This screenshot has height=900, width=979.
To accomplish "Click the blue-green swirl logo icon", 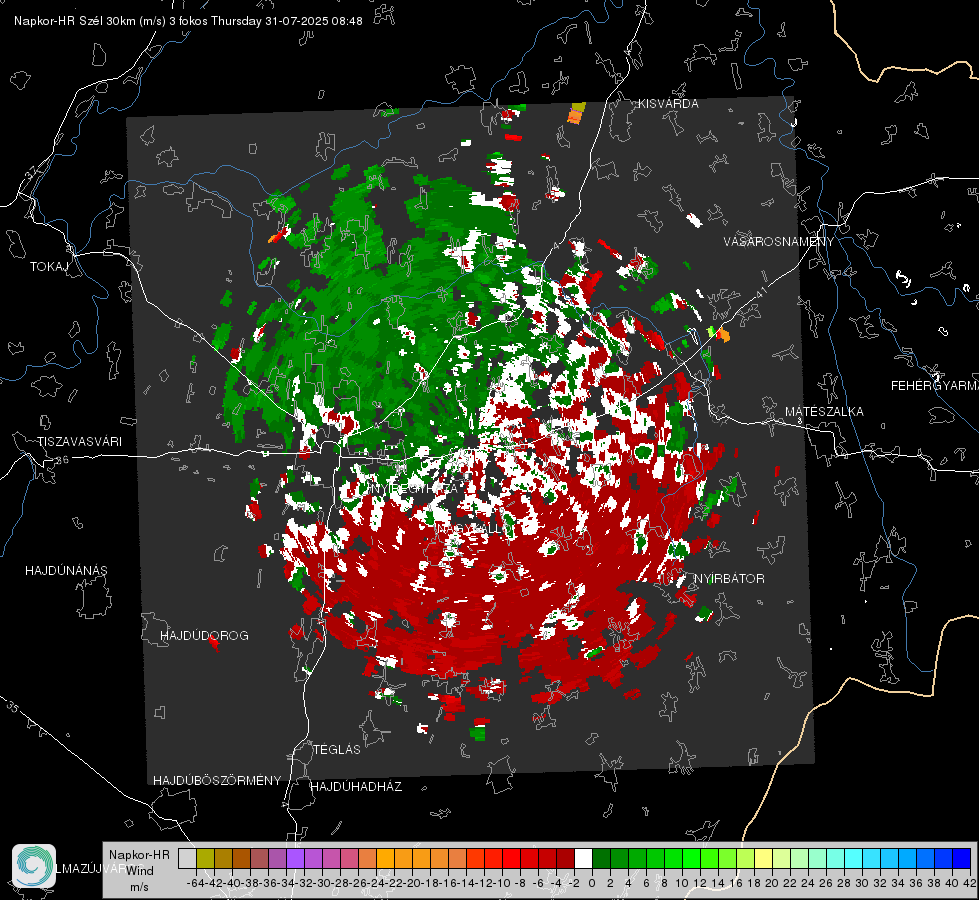I will [x=34, y=866].
